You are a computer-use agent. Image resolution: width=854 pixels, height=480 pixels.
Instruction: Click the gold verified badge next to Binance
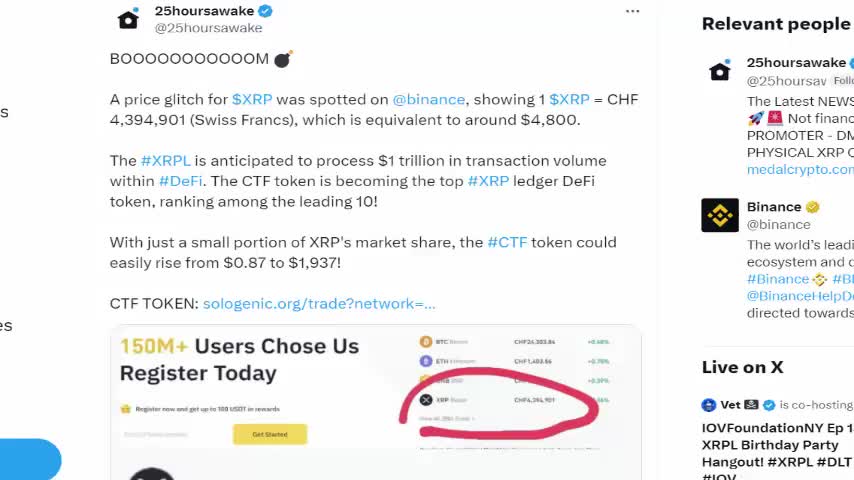click(x=813, y=207)
